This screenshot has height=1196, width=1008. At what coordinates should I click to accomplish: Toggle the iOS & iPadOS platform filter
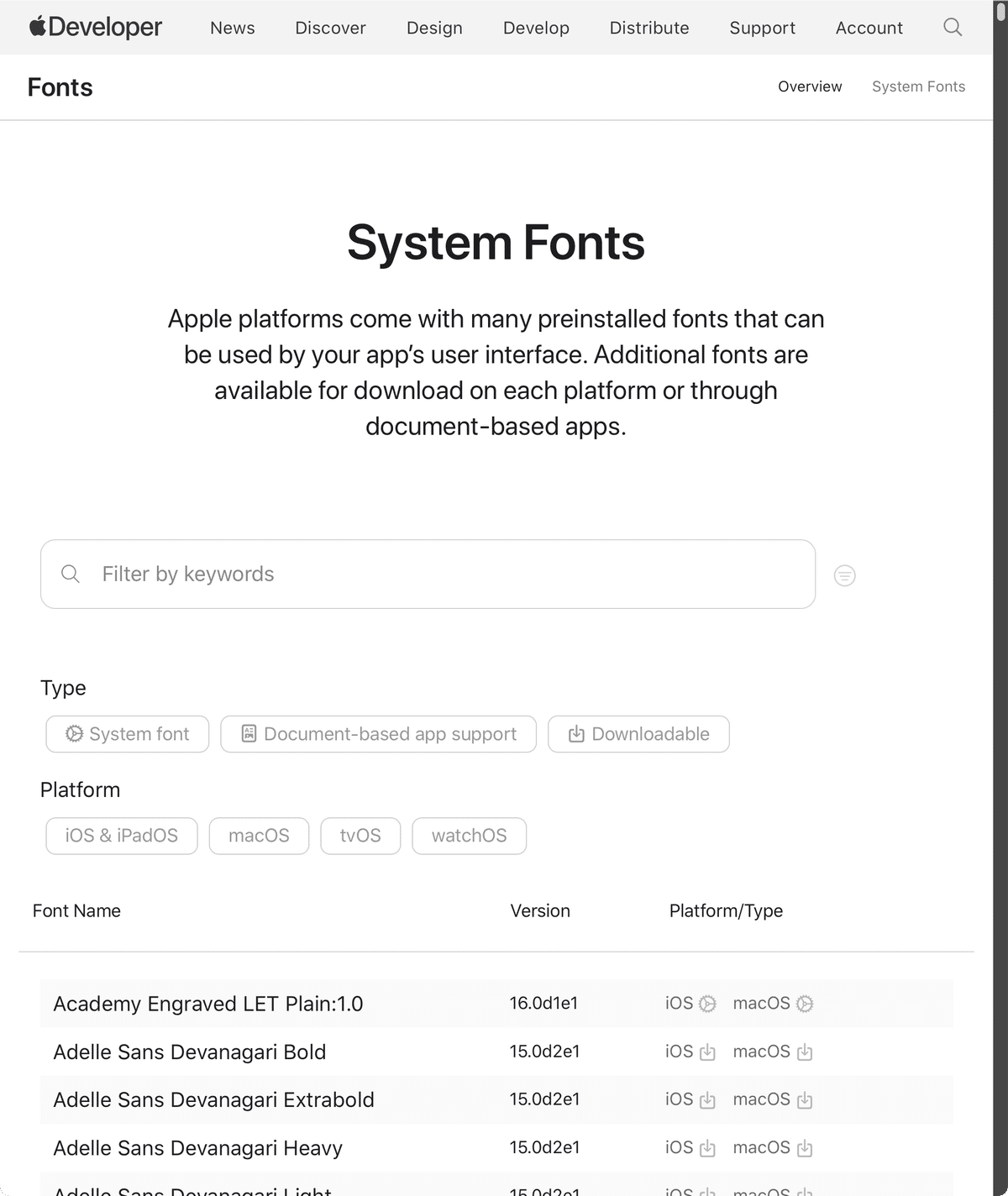pyautogui.click(x=121, y=836)
